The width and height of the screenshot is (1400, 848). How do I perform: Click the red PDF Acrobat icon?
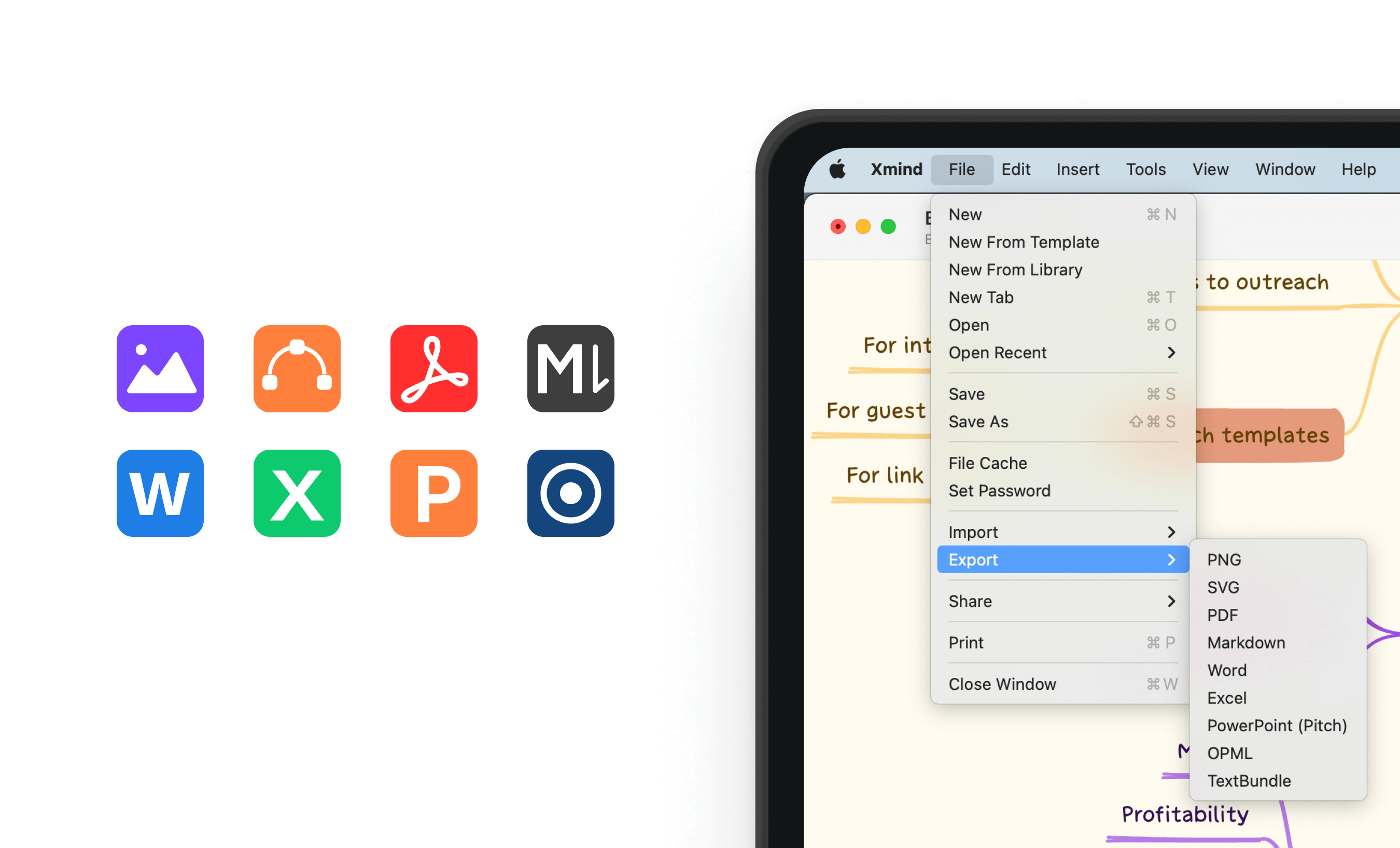[x=434, y=369]
